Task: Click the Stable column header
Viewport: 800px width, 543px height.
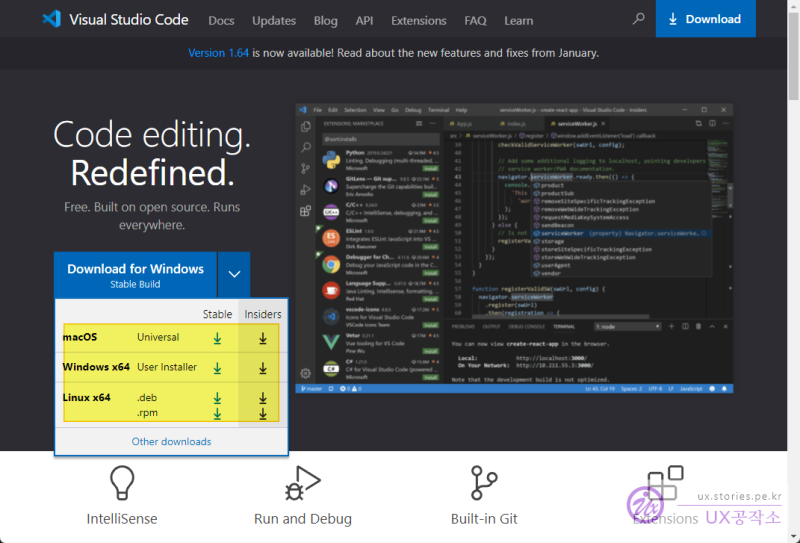Action: tap(217, 314)
